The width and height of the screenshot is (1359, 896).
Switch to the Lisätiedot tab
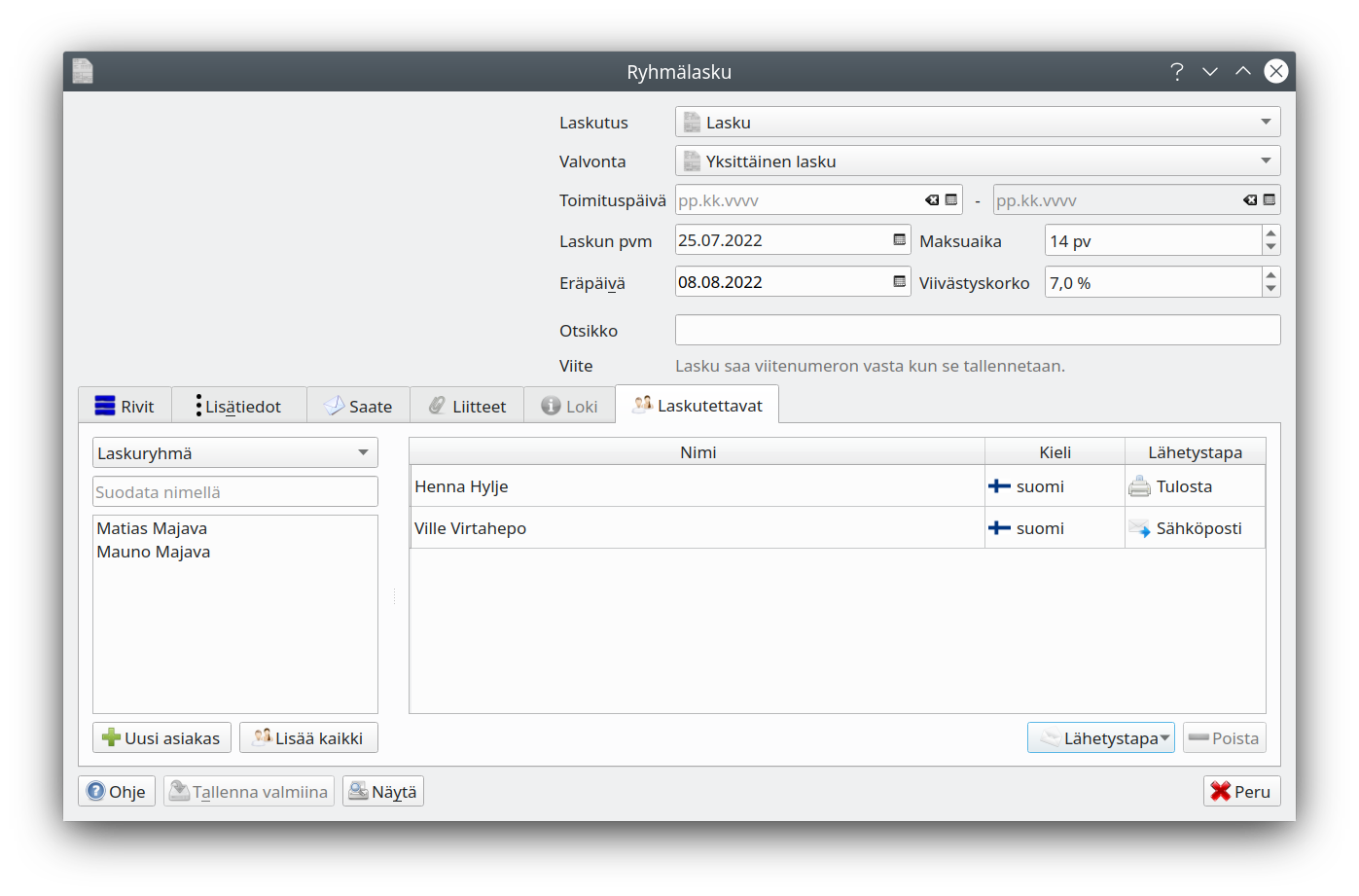(x=239, y=406)
